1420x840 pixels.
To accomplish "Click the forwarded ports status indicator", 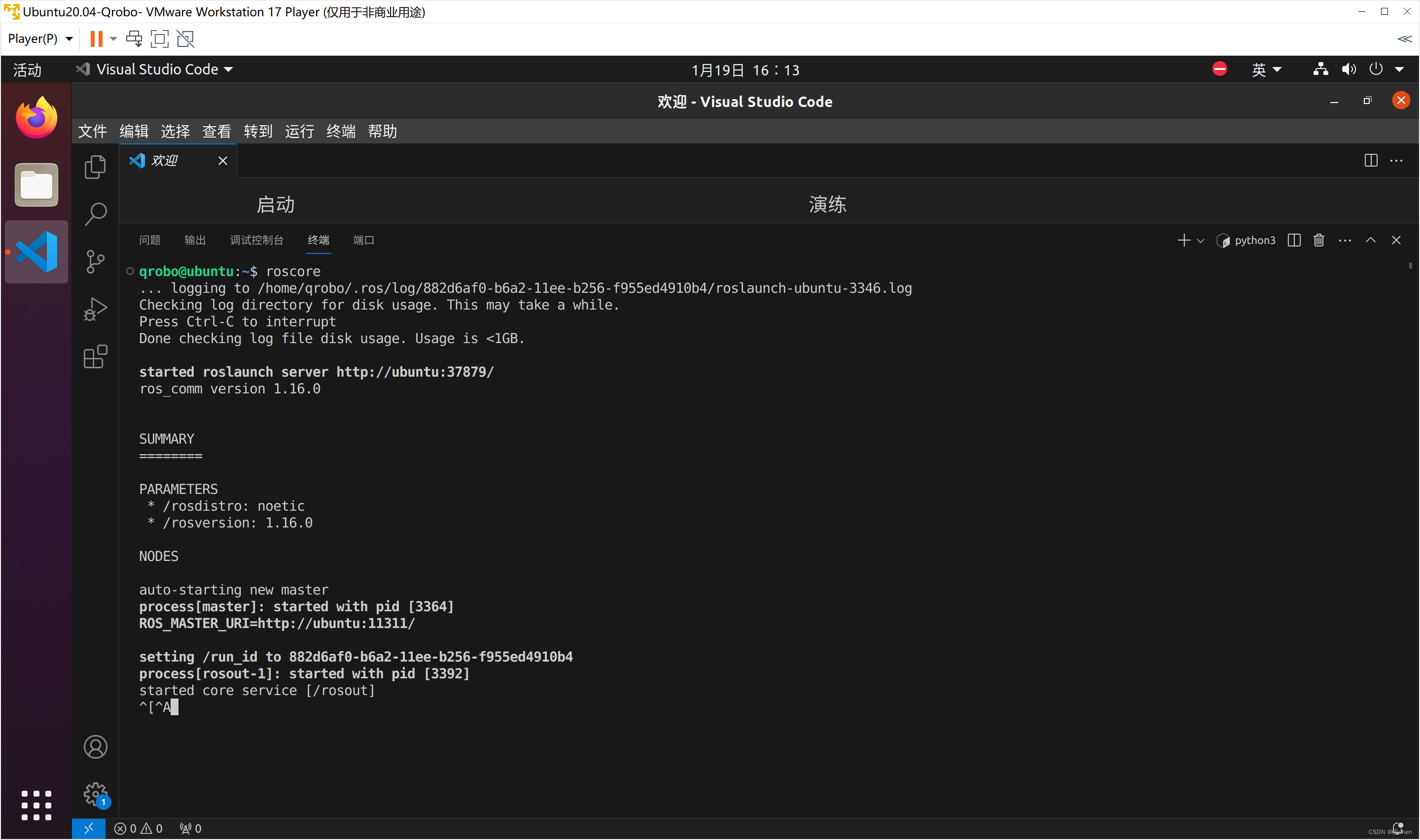I will point(190,829).
